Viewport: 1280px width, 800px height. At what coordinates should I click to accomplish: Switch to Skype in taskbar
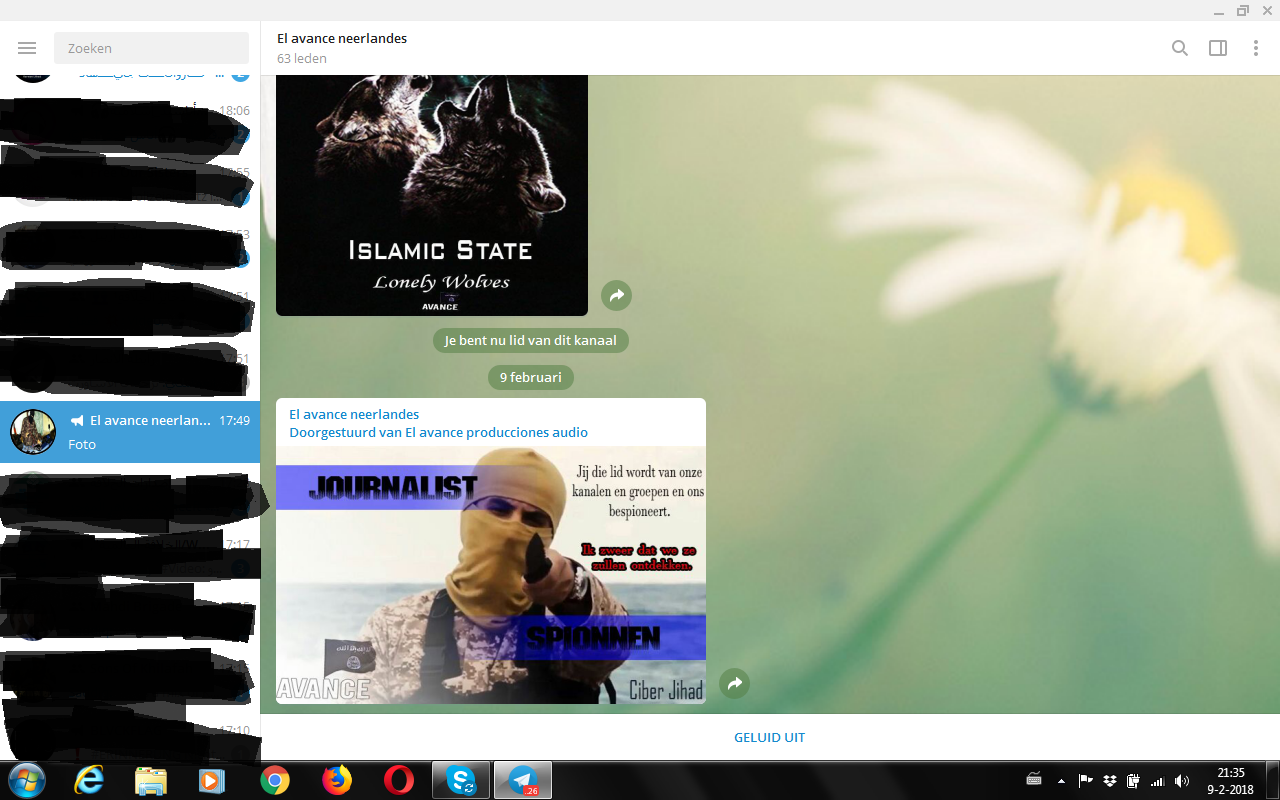(461, 780)
